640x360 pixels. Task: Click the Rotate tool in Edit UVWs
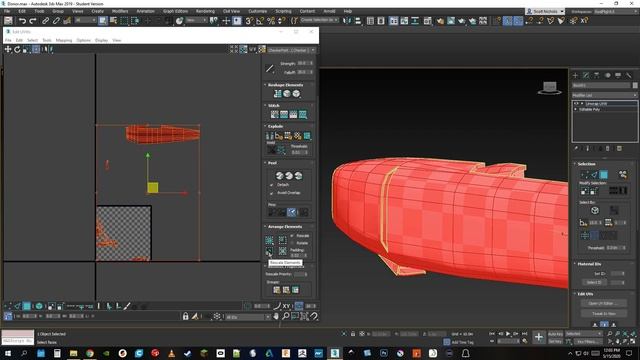click(17, 49)
